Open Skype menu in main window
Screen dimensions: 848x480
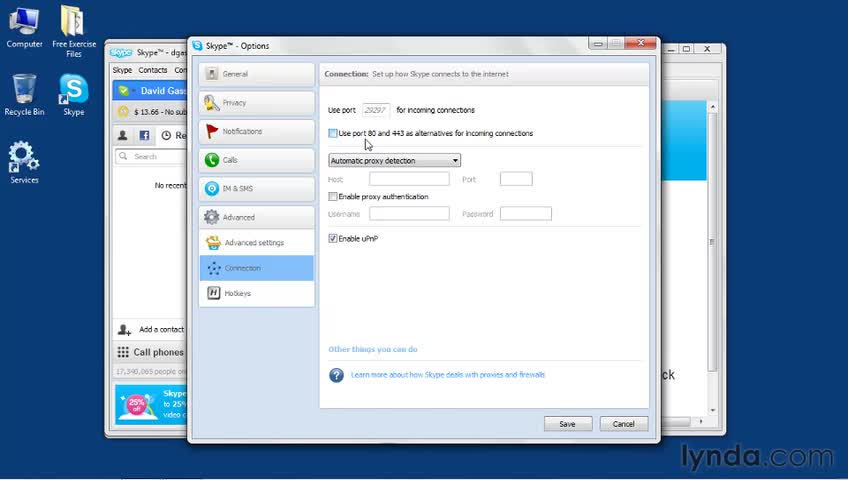pyautogui.click(x=122, y=70)
